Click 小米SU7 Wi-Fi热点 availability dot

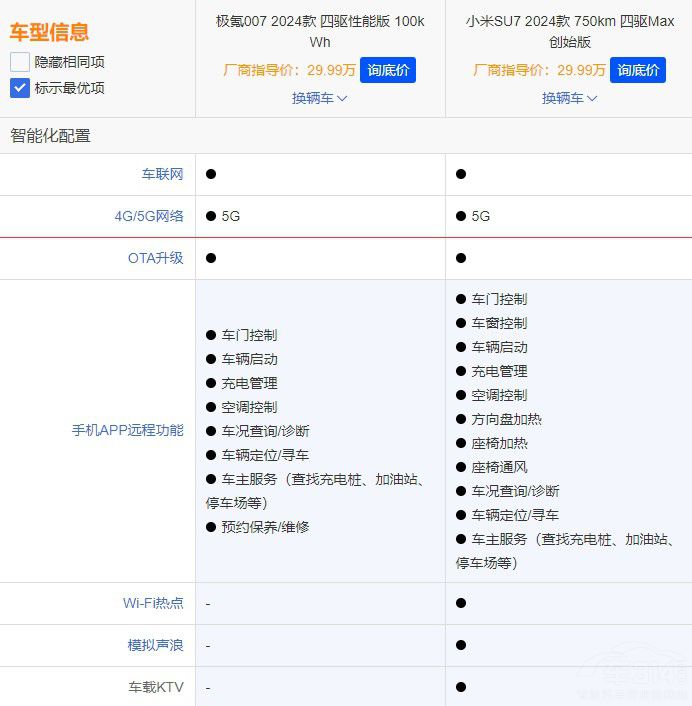[x=461, y=603]
